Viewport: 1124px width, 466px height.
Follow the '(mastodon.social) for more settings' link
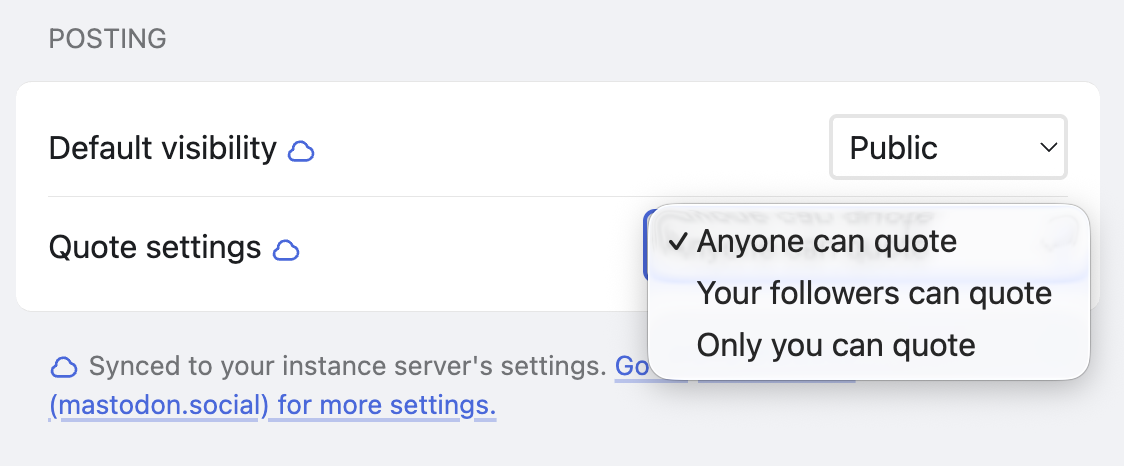tap(272, 406)
